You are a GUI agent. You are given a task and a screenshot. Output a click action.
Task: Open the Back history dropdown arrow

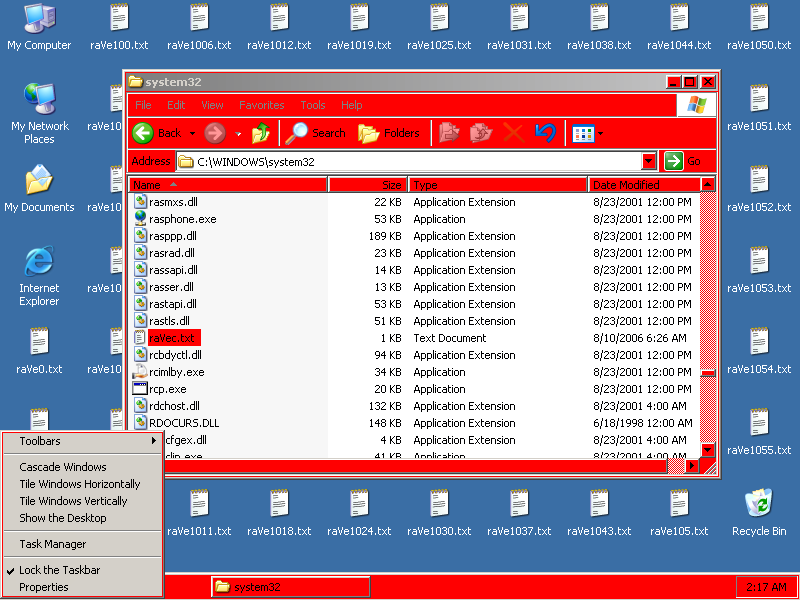tap(192, 134)
